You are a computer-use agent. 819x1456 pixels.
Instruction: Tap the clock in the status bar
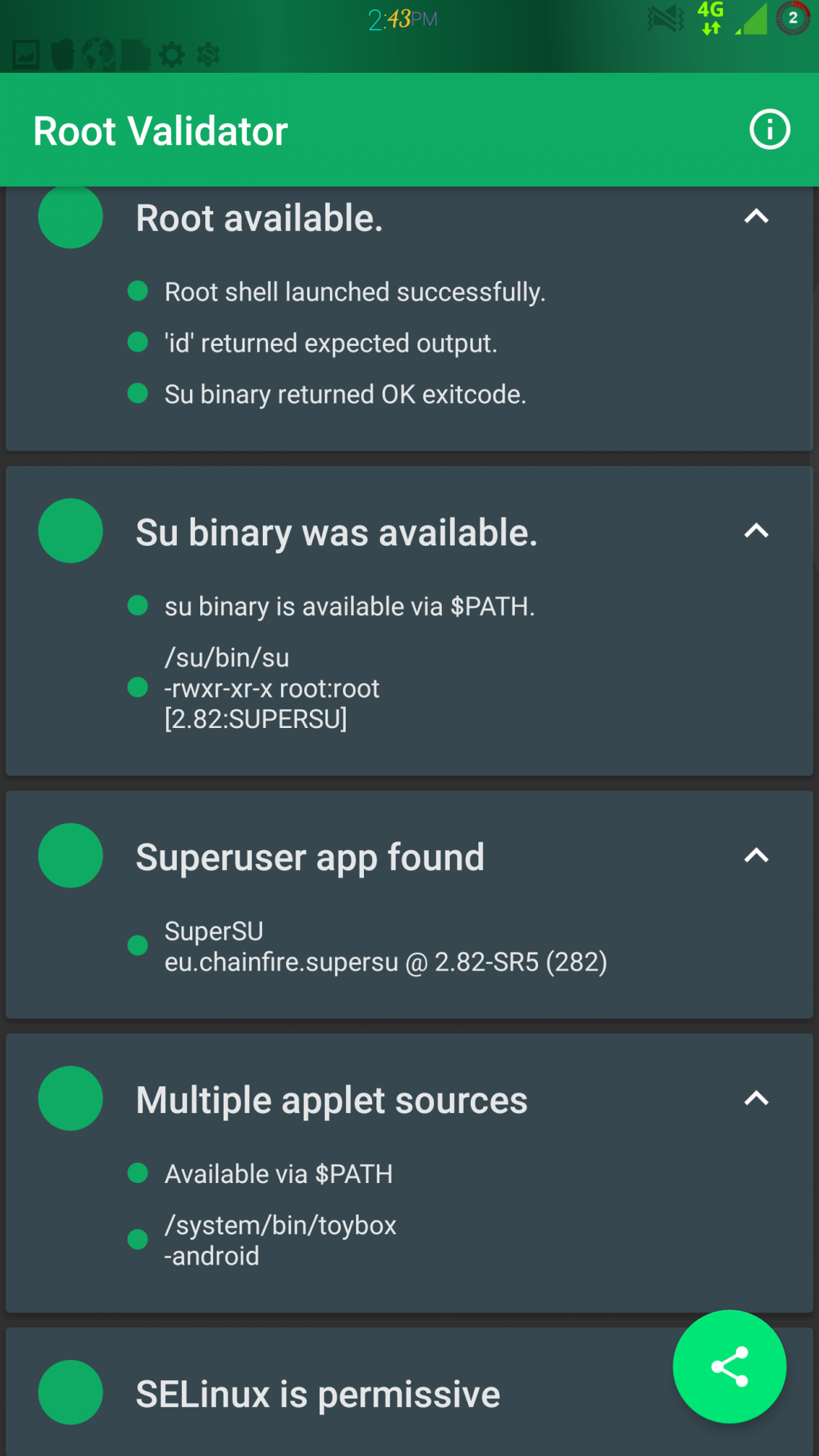point(403,19)
